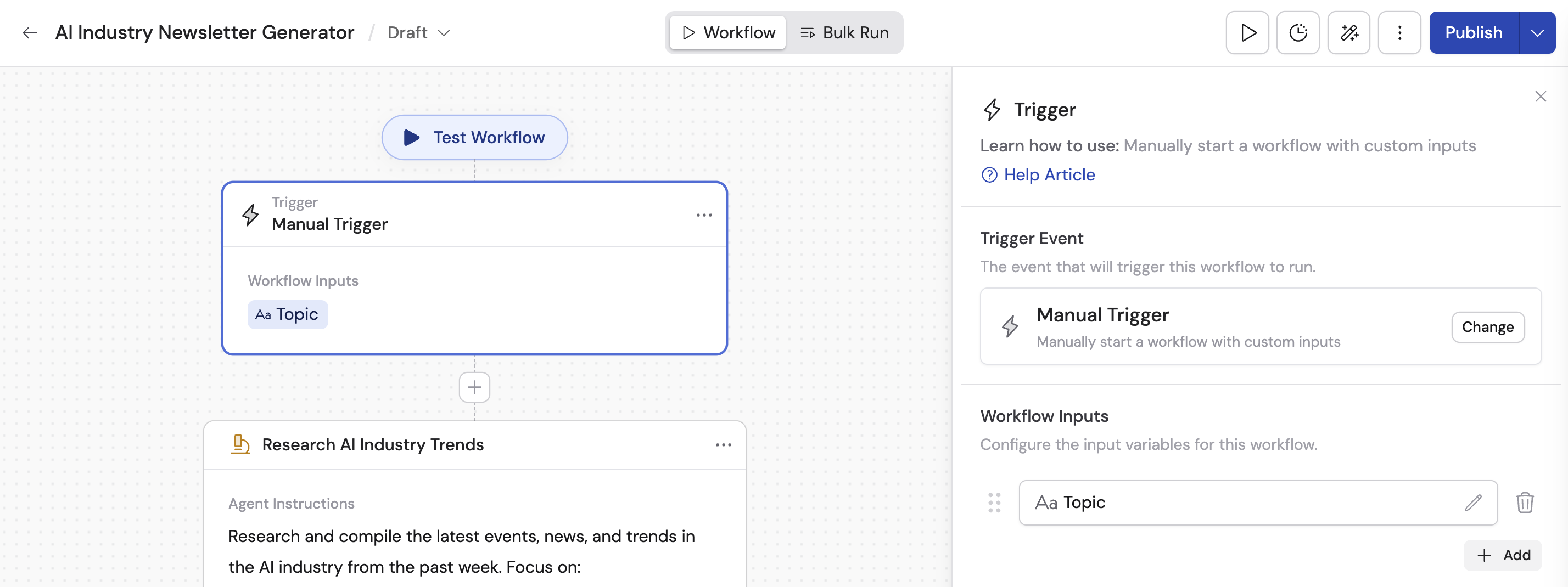Expand the Draft status dropdown

(419, 33)
